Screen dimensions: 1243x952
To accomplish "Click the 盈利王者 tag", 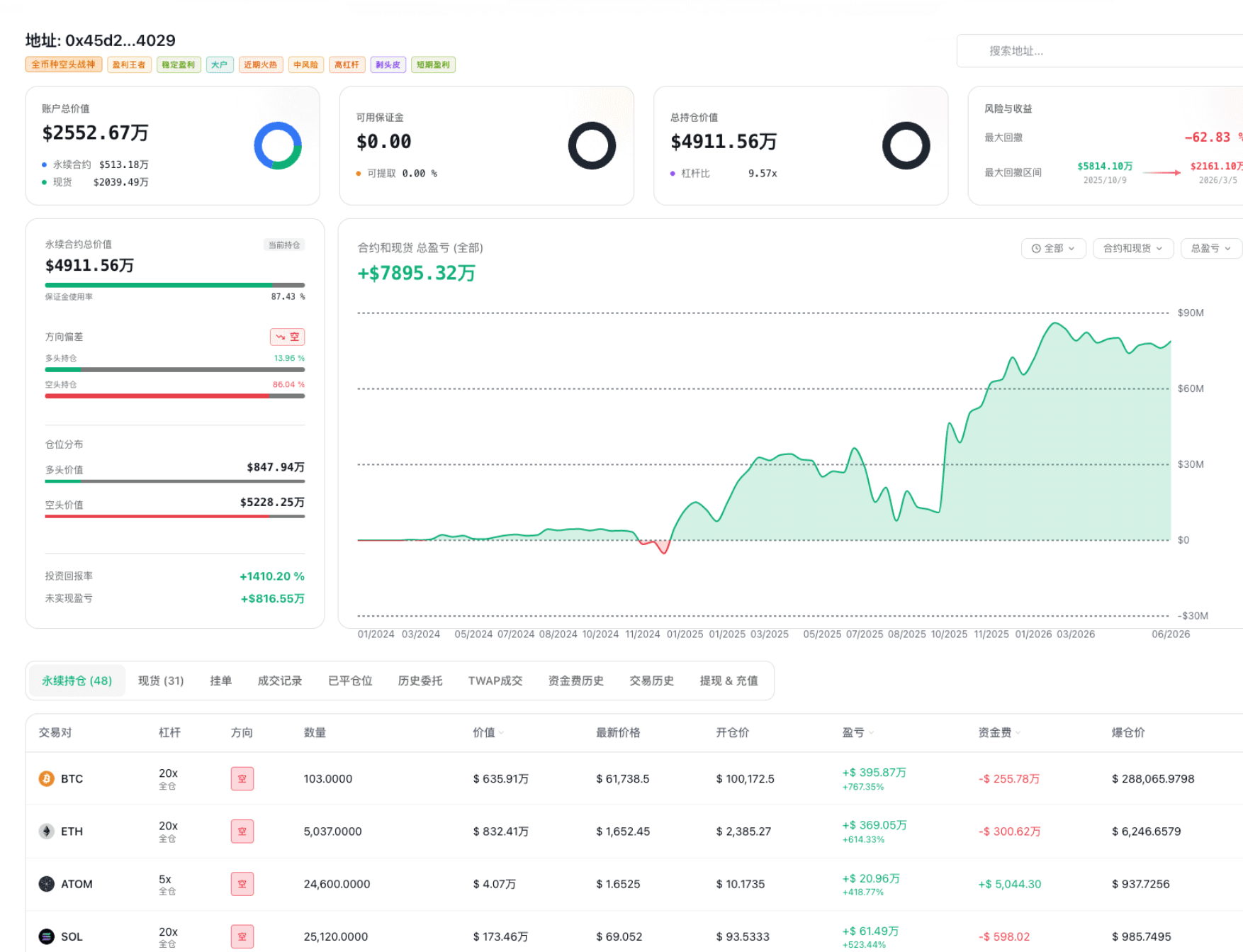I will 129,65.
